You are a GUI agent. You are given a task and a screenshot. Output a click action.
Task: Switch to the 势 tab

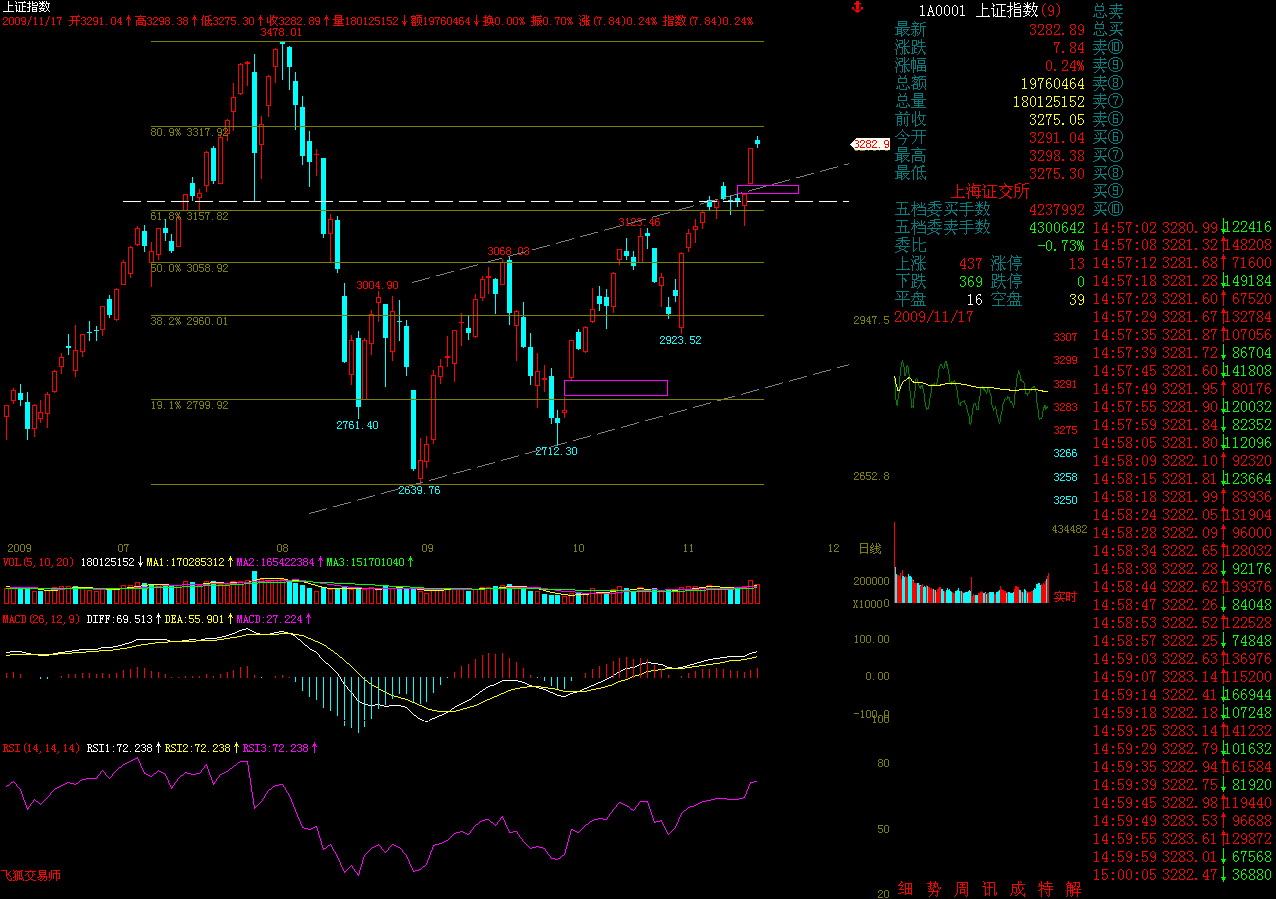click(x=933, y=889)
